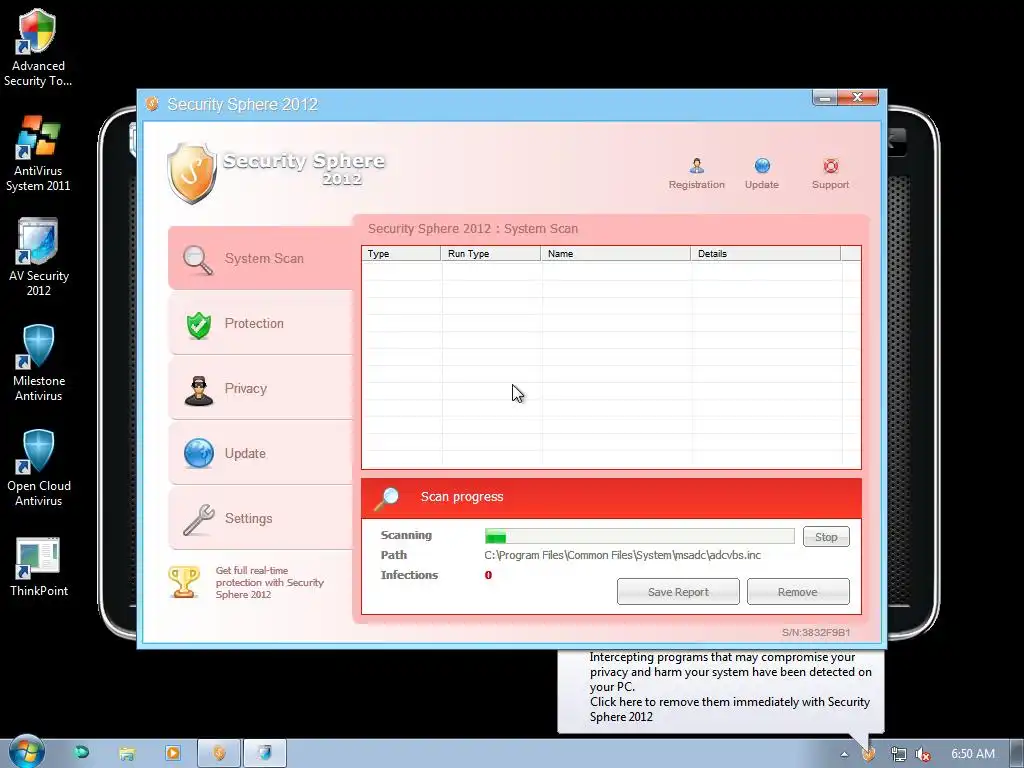Click the red Infections count 0
1024x768 pixels.
coord(488,575)
